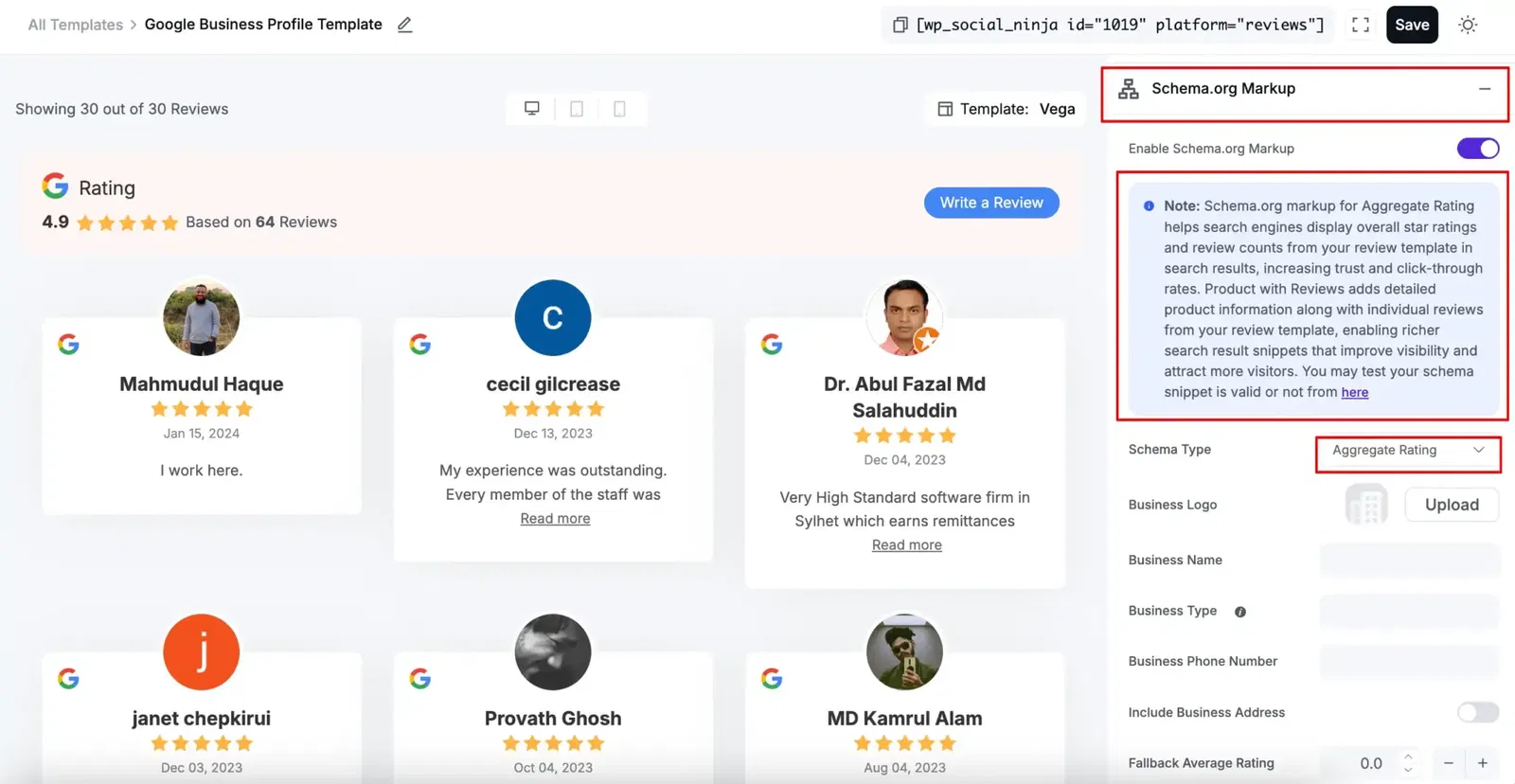Enable Include Business Address toggle
Screen dimensions: 1515x784
[x=1477, y=712]
